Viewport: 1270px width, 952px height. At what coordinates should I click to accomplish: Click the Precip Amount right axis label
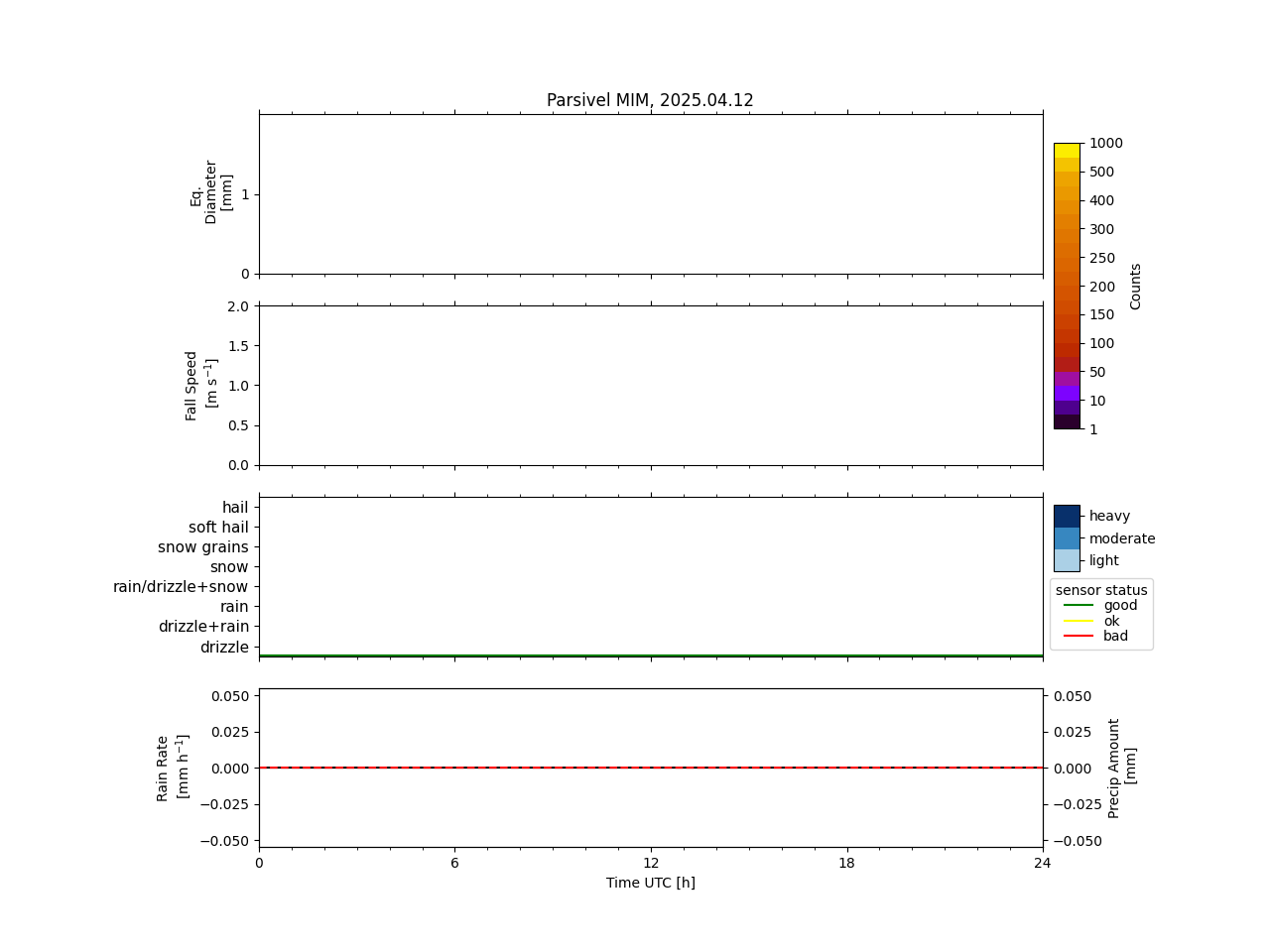(1122, 769)
